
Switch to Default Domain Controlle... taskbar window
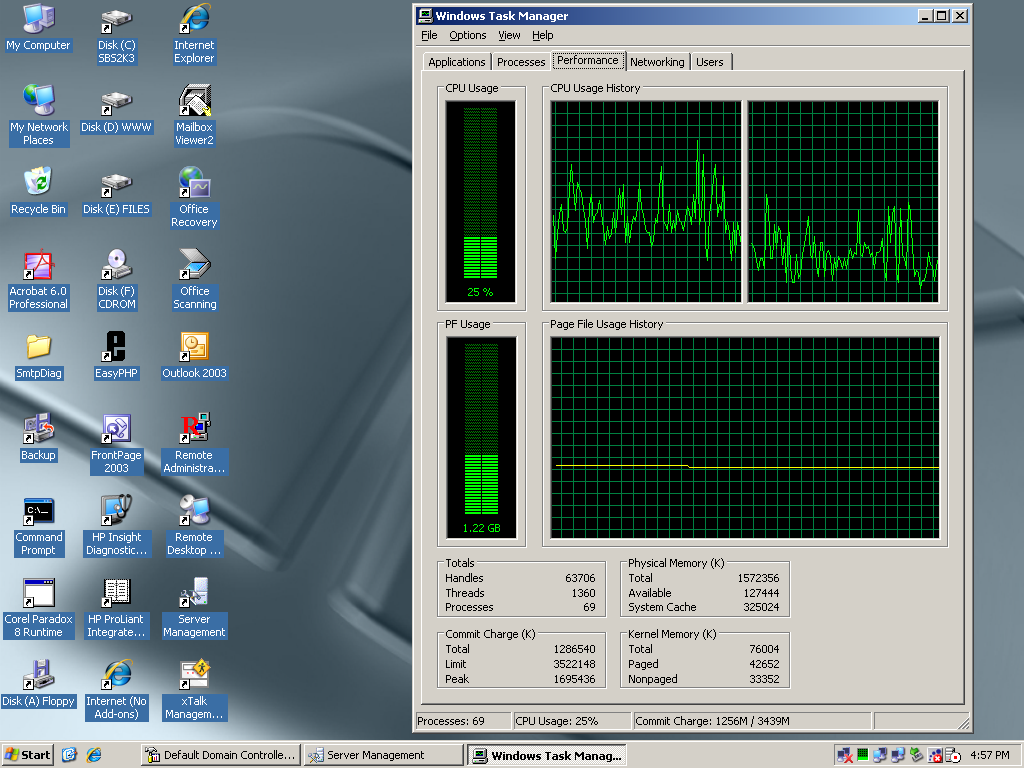(221, 756)
